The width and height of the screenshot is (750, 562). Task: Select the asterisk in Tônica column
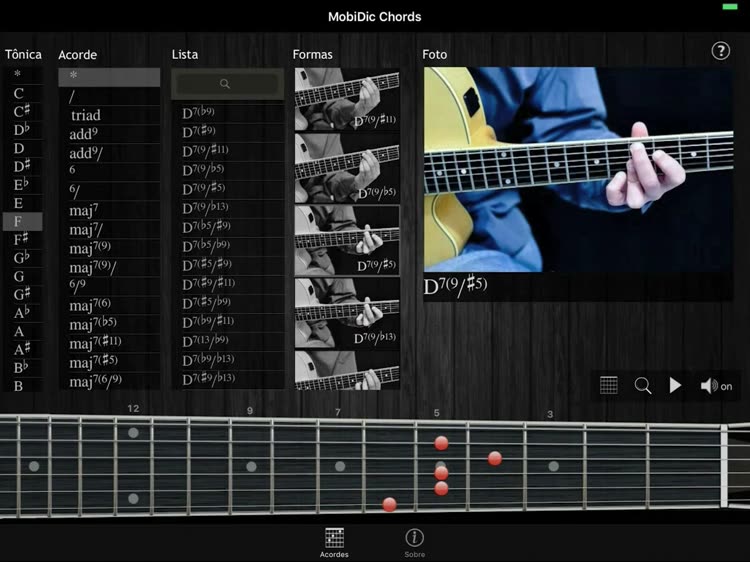pyautogui.click(x=22, y=74)
